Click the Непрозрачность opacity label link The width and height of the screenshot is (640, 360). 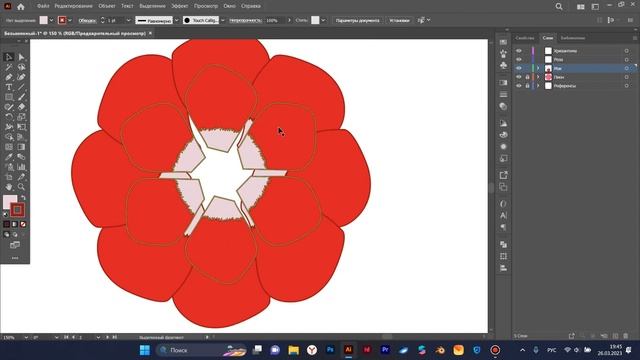(245, 20)
